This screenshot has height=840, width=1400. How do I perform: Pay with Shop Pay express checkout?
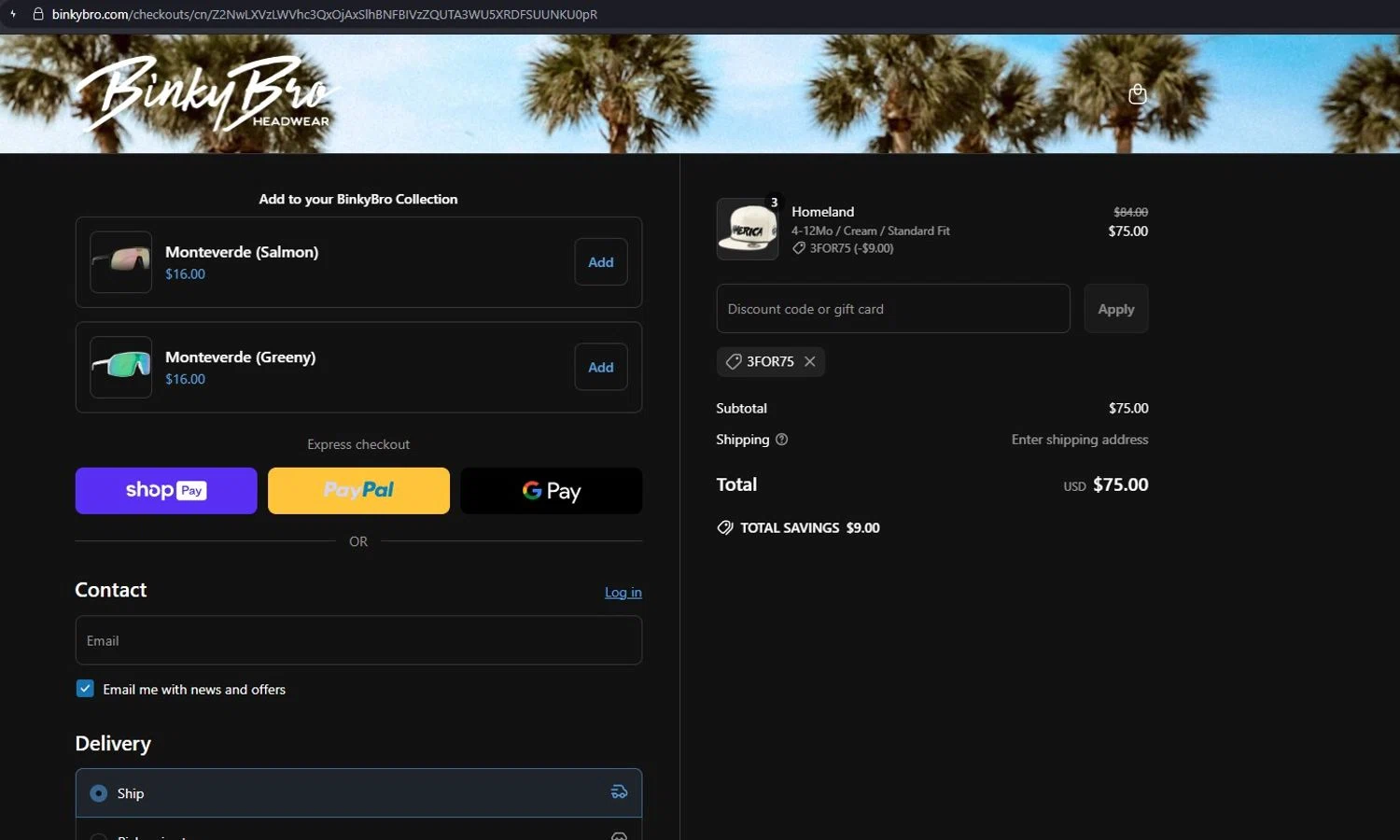coord(166,491)
